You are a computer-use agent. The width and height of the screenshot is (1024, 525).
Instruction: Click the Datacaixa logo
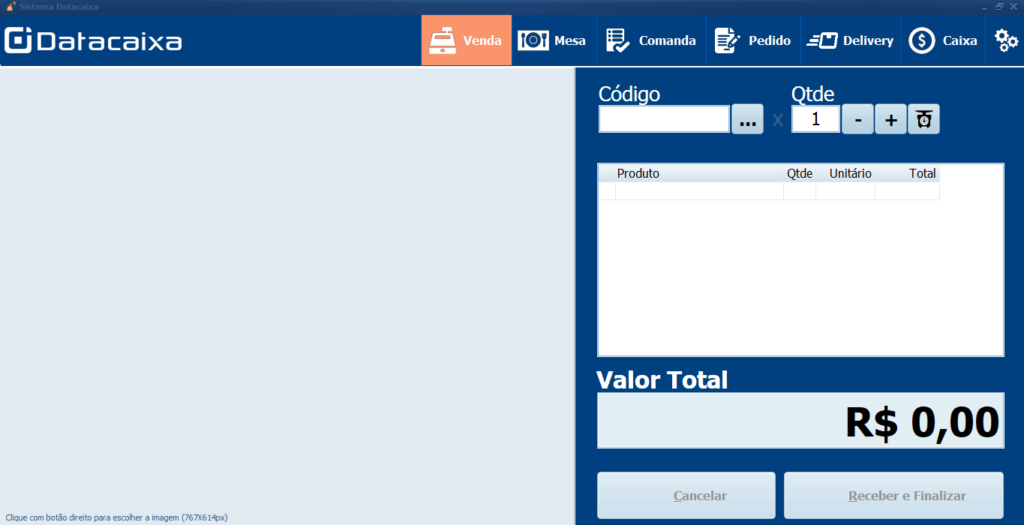click(93, 40)
